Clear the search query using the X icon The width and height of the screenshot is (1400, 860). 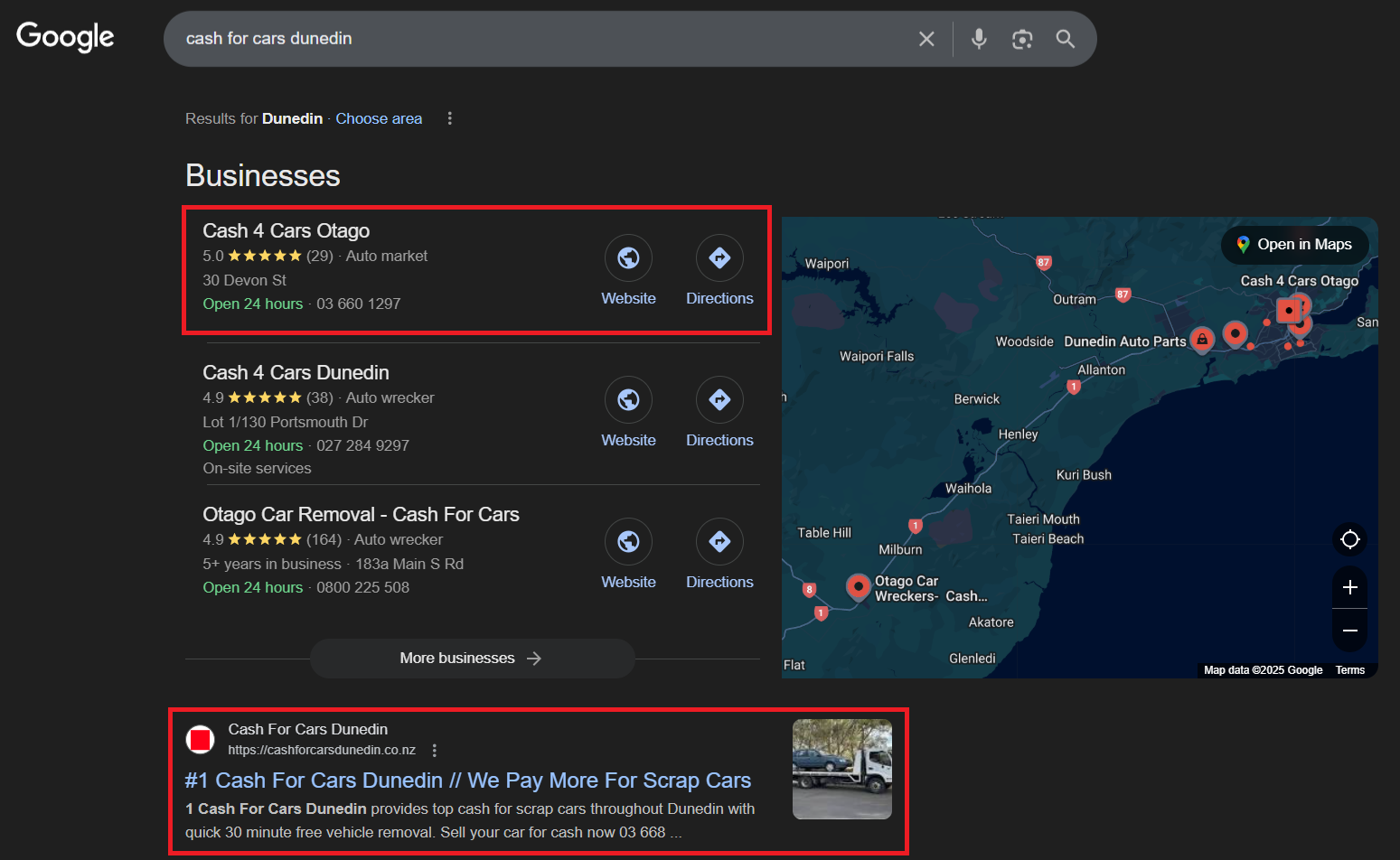point(926,38)
